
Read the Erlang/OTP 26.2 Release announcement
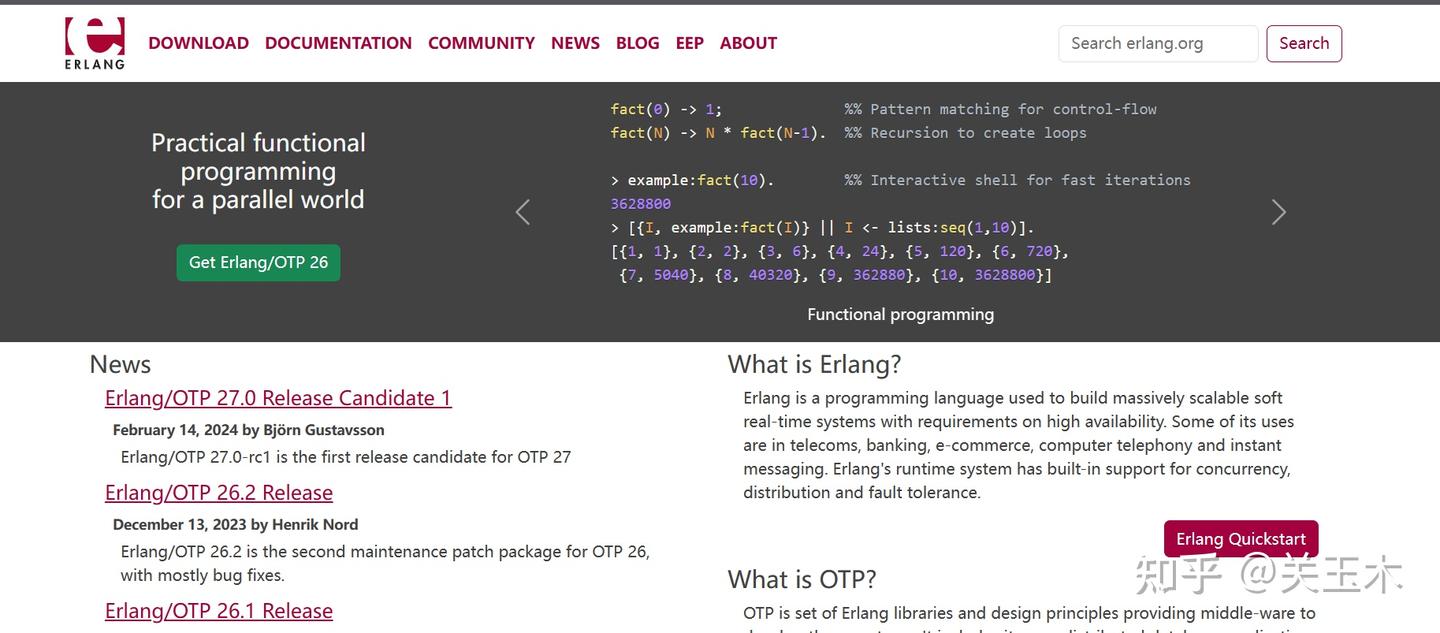point(219,492)
